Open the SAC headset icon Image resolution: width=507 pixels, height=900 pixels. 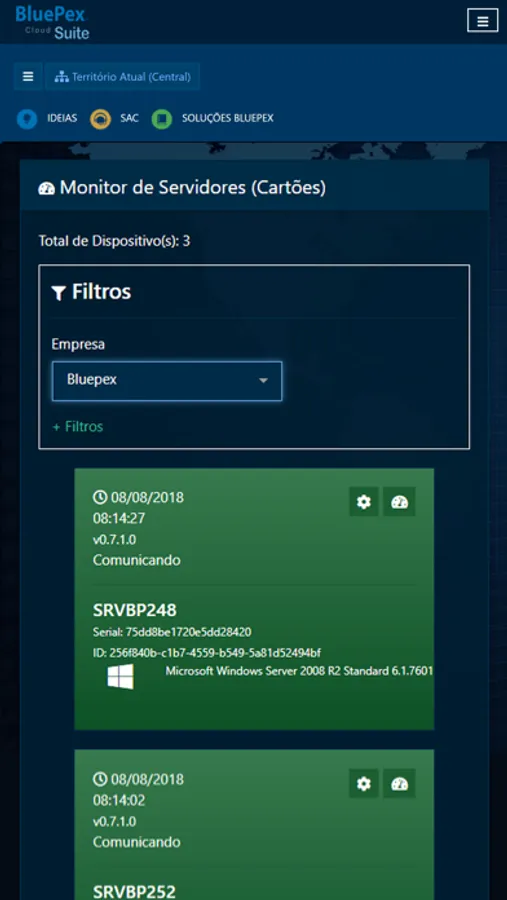100,119
